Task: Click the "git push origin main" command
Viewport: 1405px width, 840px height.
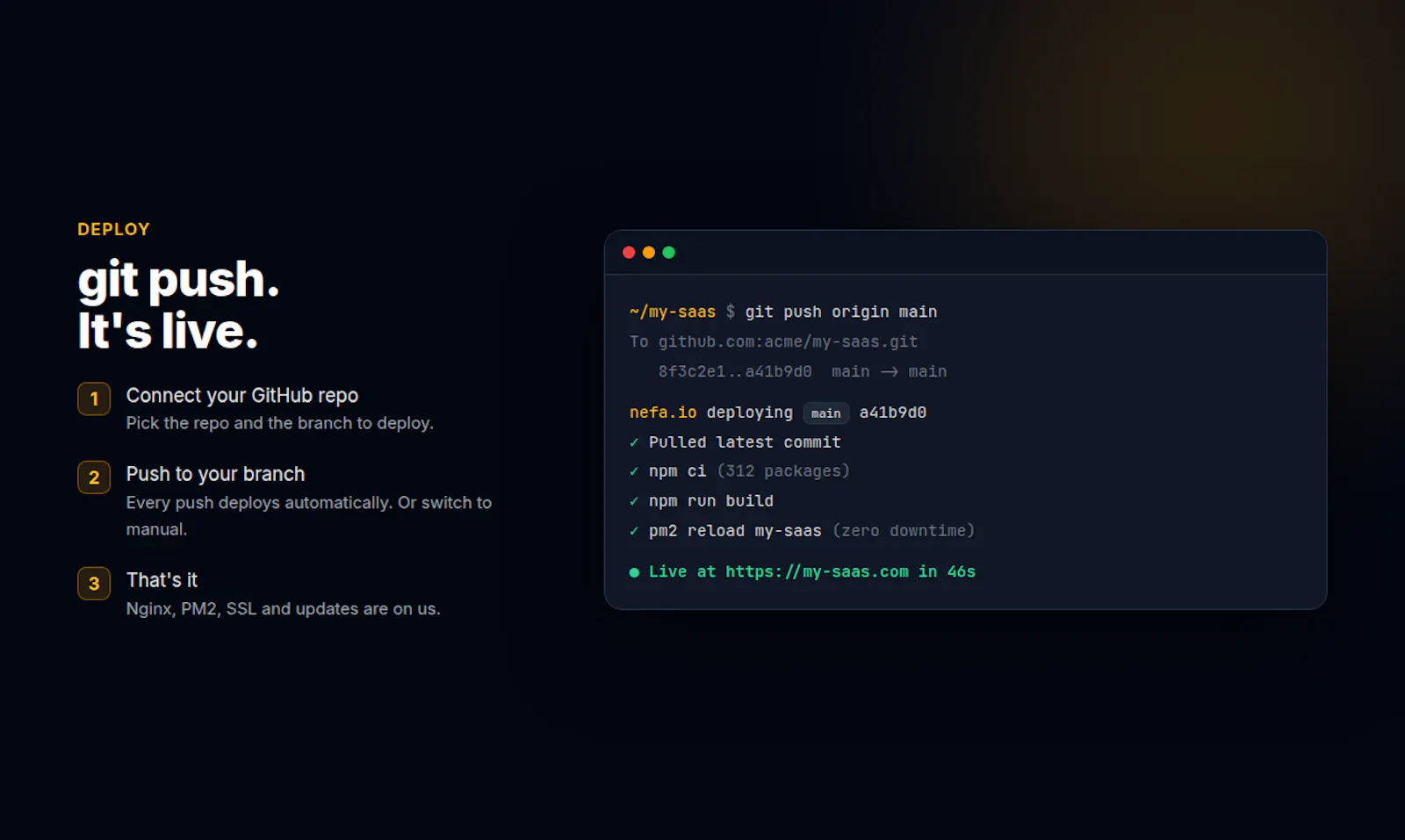Action: (841, 312)
